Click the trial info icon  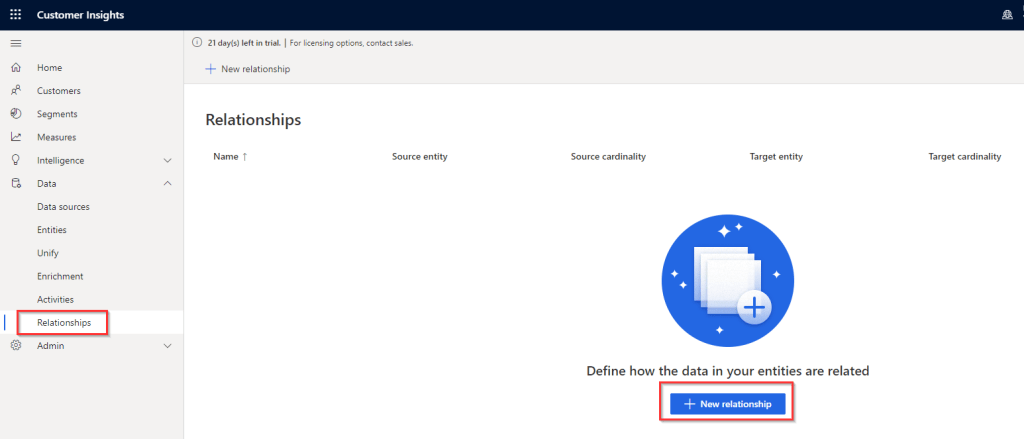198,43
